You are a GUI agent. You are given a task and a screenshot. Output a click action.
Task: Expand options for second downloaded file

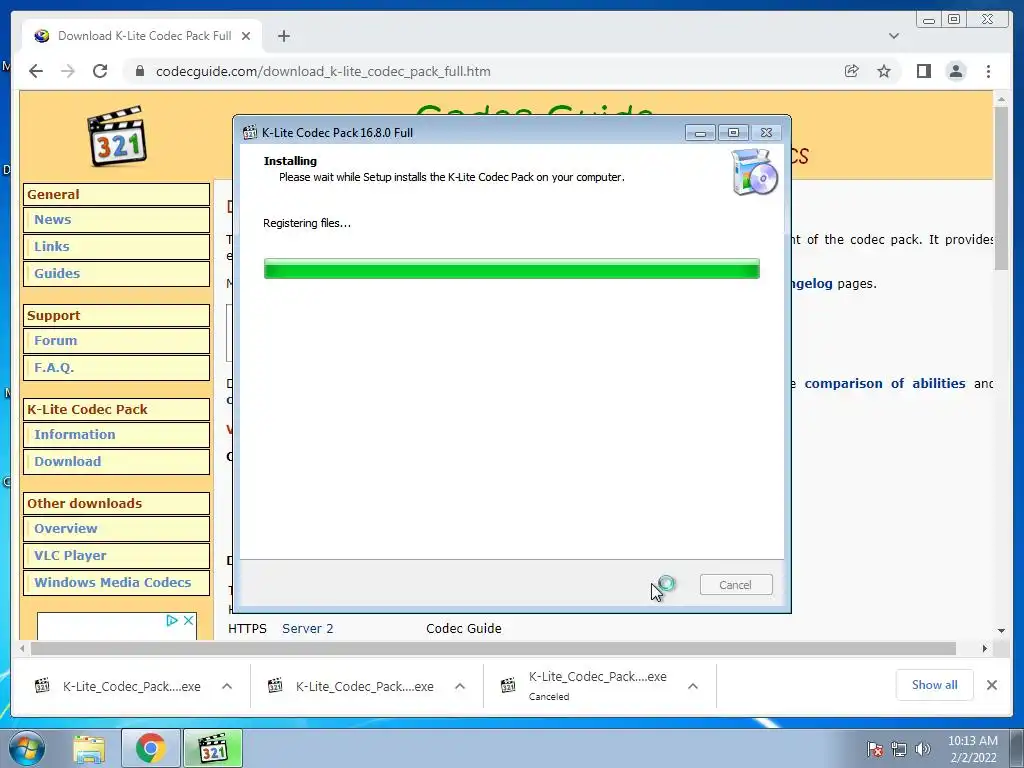click(460, 686)
